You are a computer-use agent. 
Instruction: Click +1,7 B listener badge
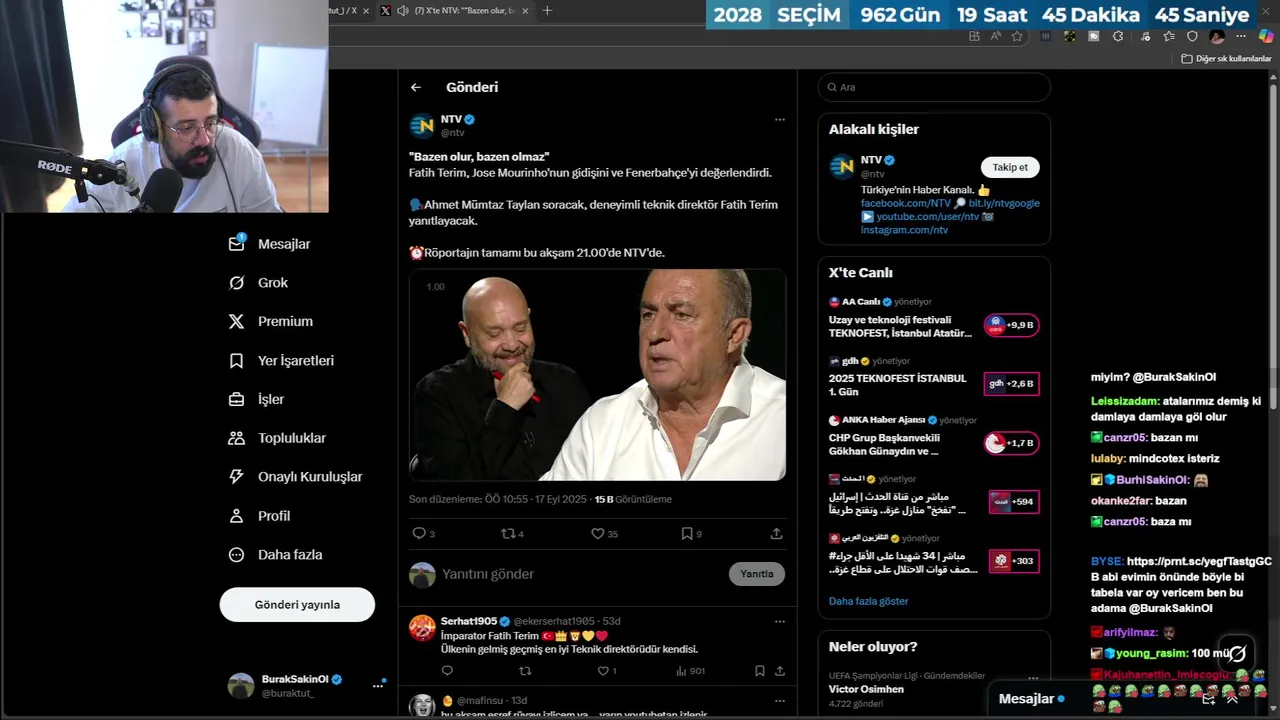click(x=1012, y=443)
